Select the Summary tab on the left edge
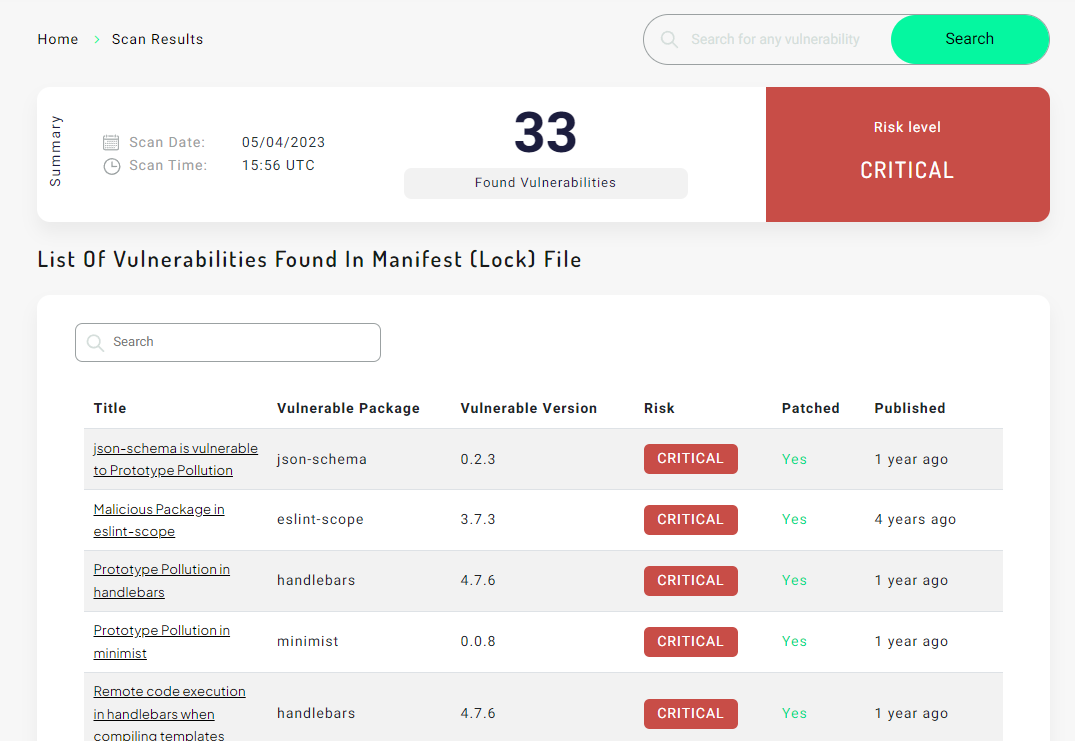Viewport: 1075px width, 741px height. [55, 148]
